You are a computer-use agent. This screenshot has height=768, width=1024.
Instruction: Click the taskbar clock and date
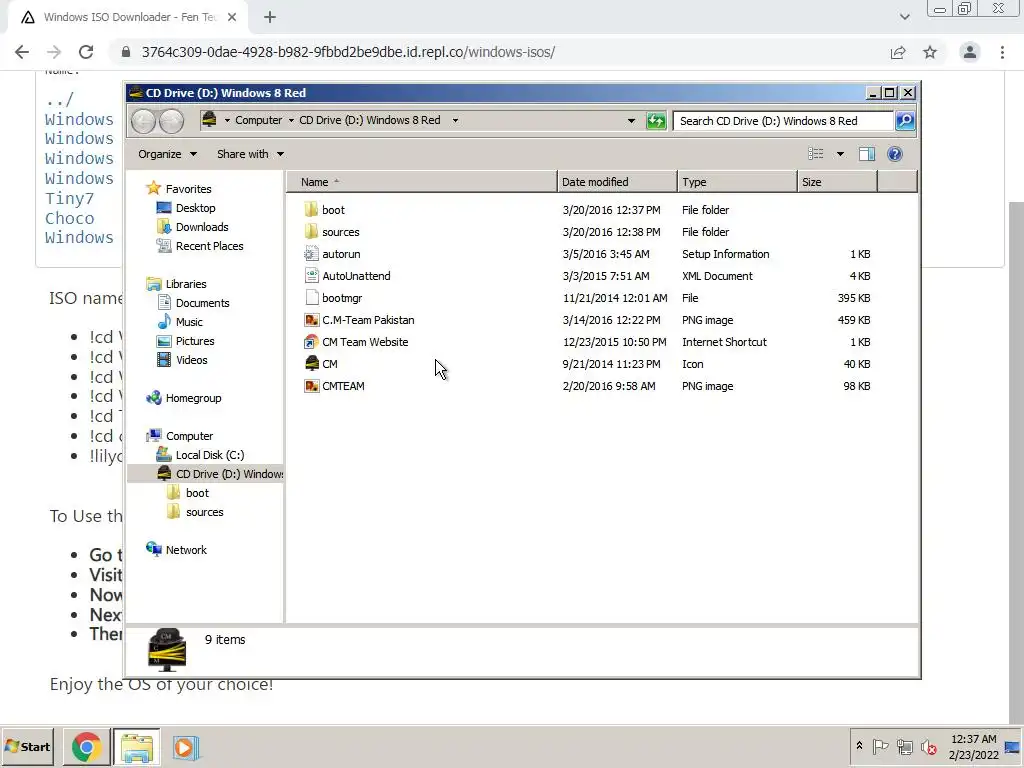click(974, 747)
